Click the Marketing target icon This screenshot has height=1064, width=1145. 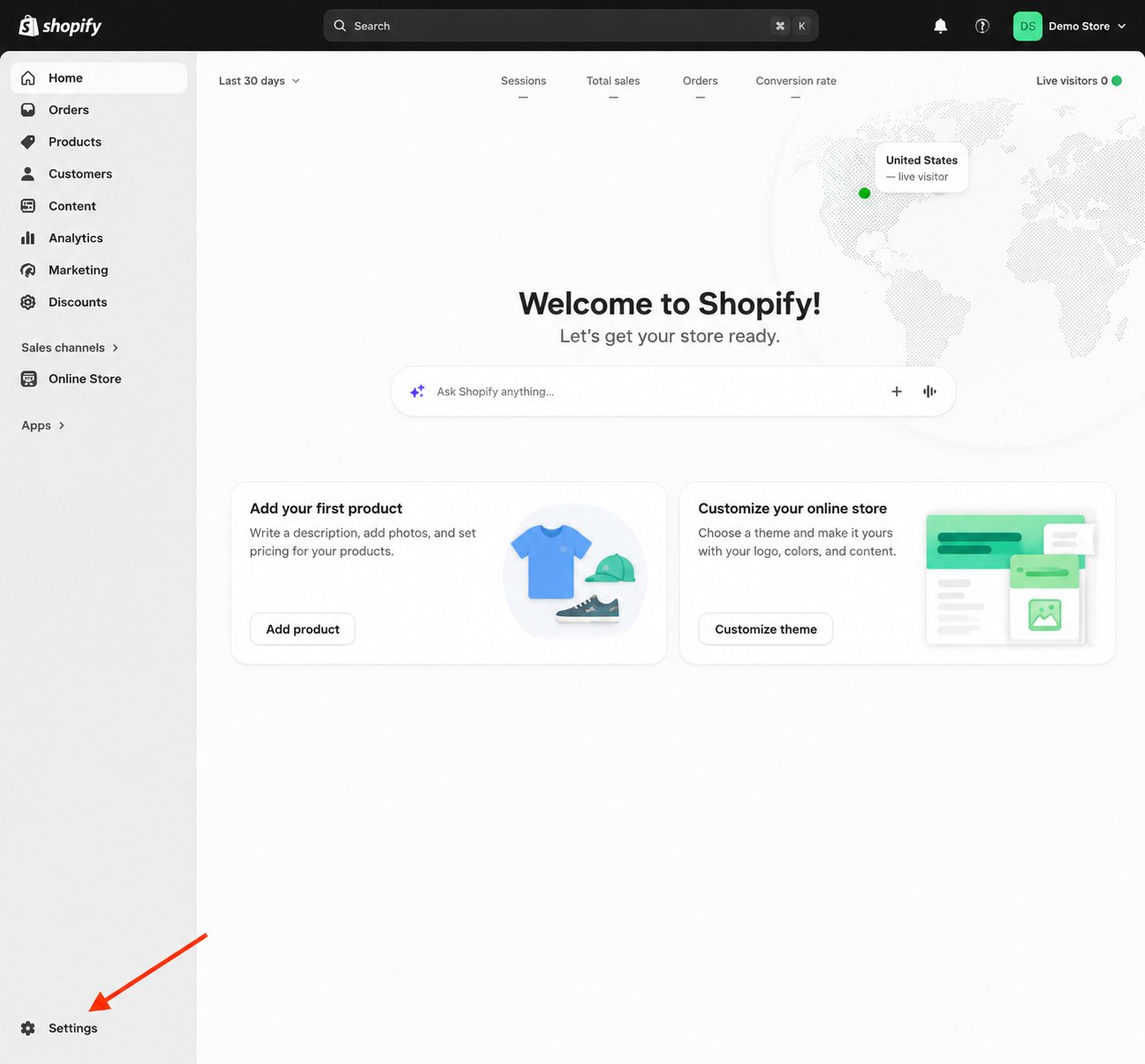point(28,270)
